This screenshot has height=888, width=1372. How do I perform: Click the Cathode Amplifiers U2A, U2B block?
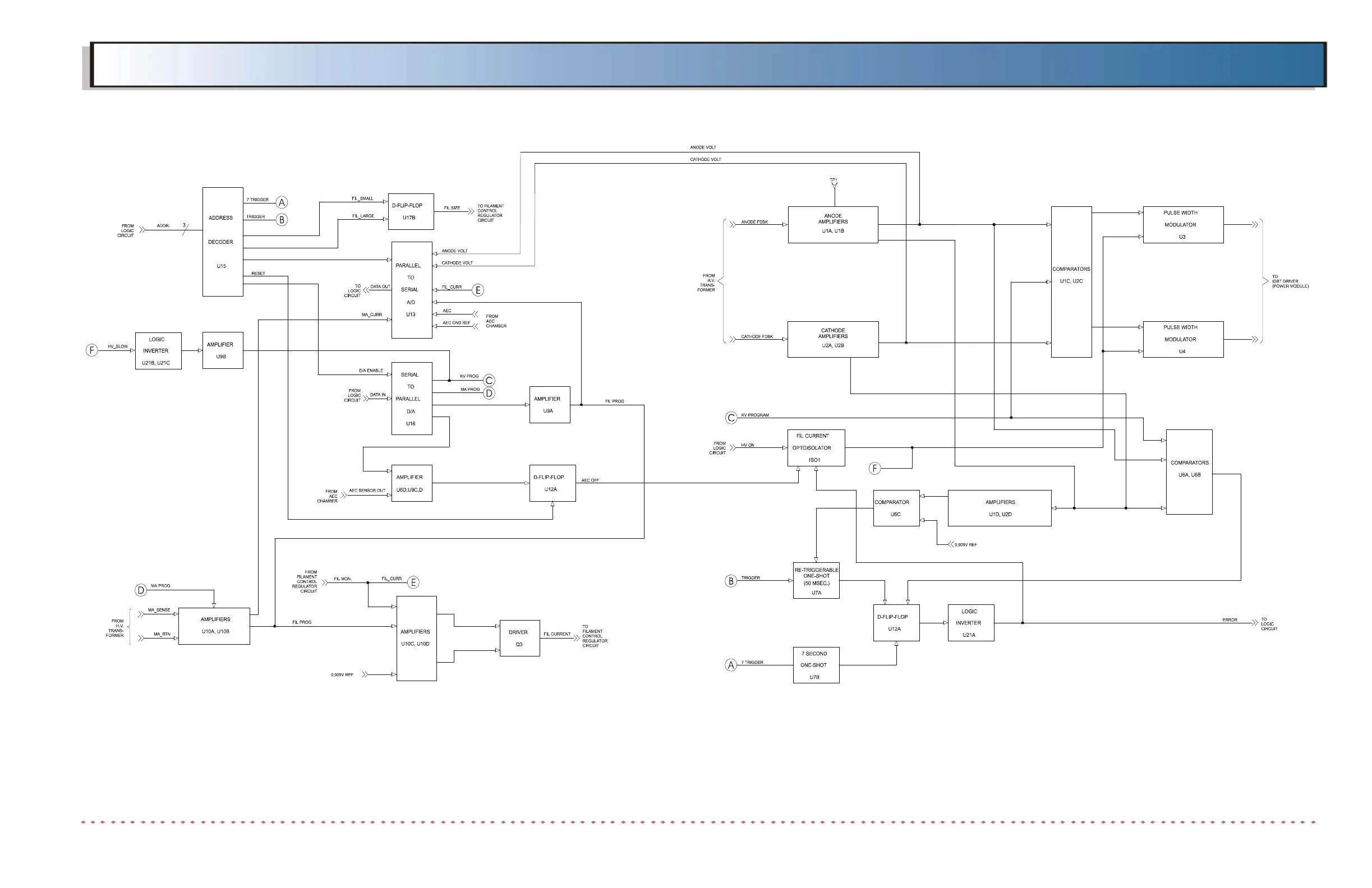click(x=832, y=339)
